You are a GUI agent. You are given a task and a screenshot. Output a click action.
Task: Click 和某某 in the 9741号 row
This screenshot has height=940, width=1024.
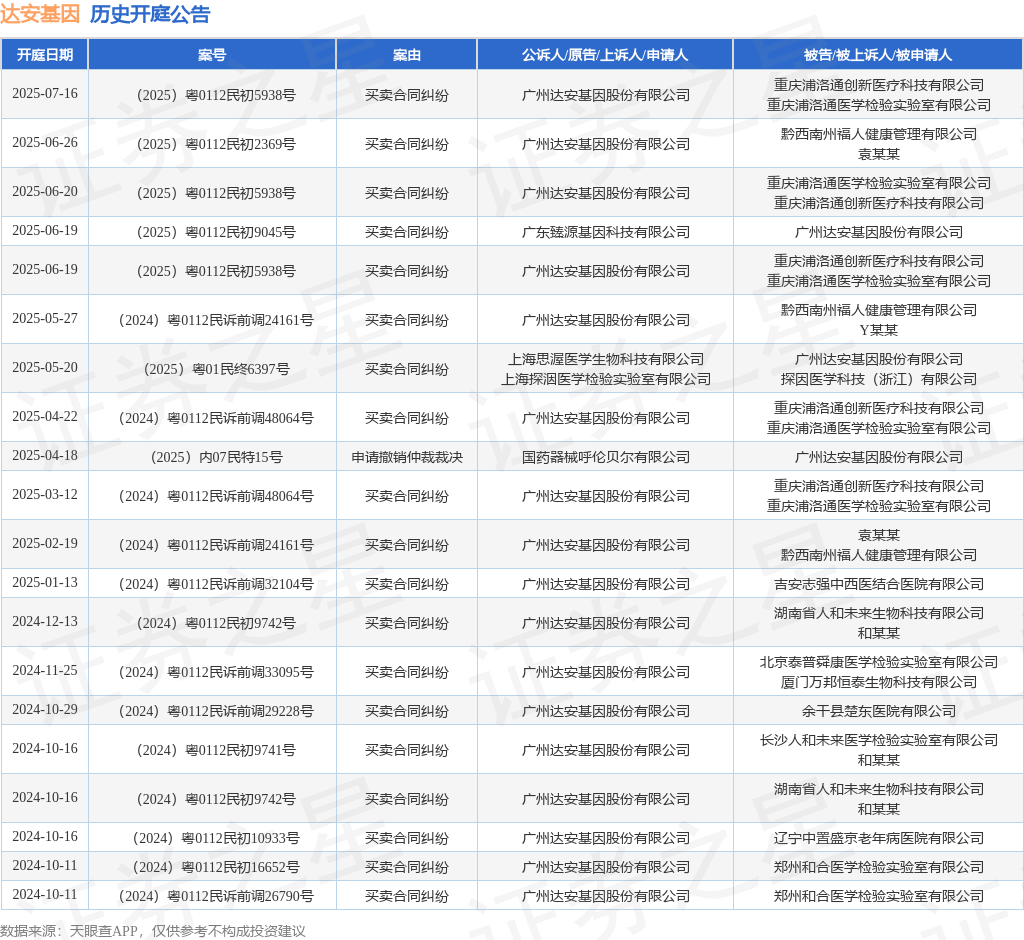click(x=878, y=760)
